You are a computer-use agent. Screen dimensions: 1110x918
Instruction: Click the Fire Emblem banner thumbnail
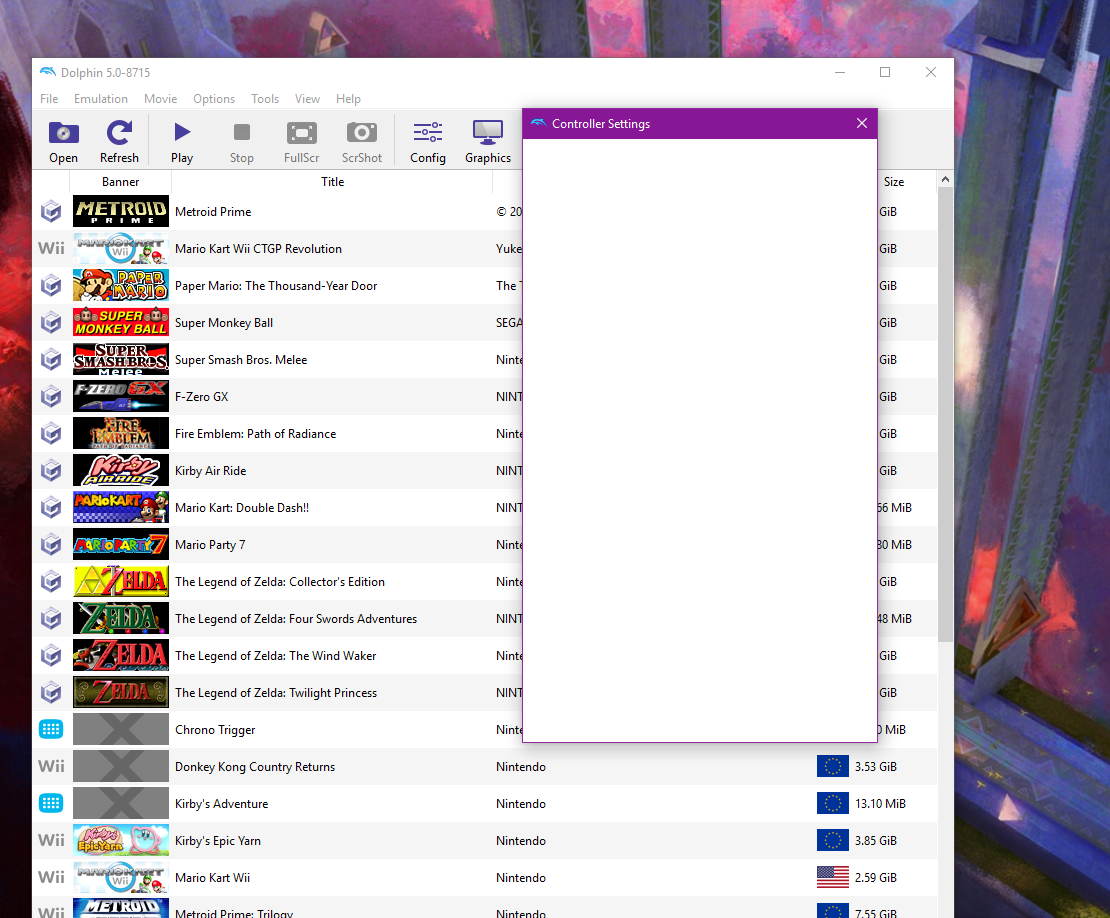121,433
